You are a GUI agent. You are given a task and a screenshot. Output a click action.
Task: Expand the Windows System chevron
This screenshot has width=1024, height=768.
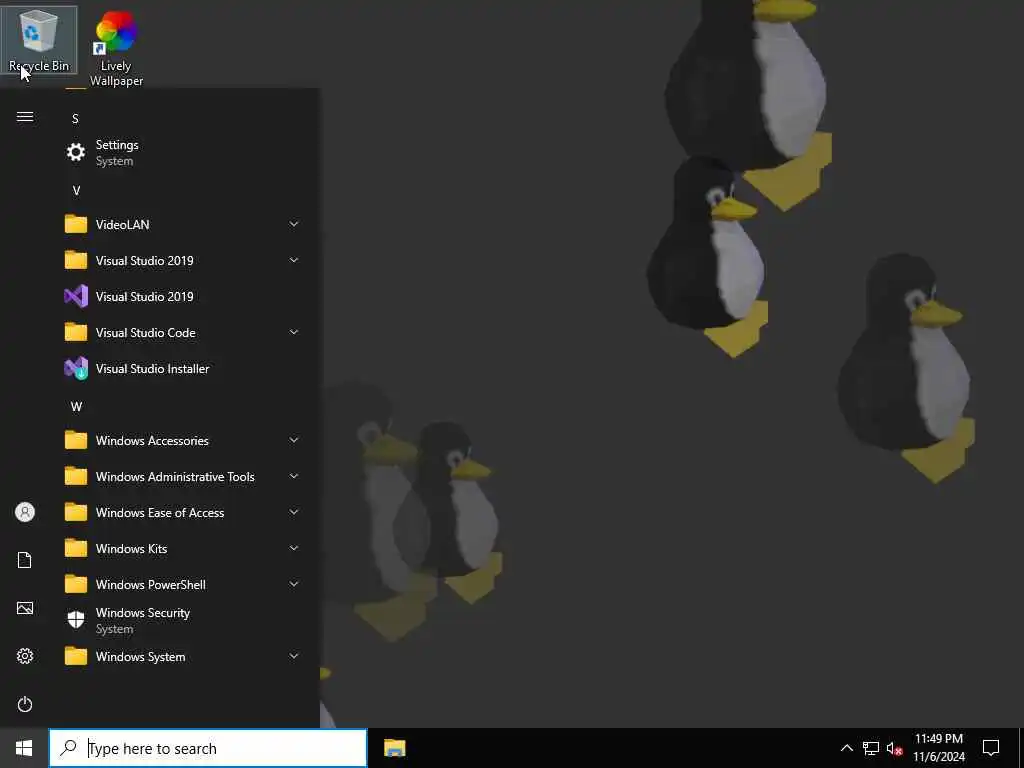[x=294, y=656]
